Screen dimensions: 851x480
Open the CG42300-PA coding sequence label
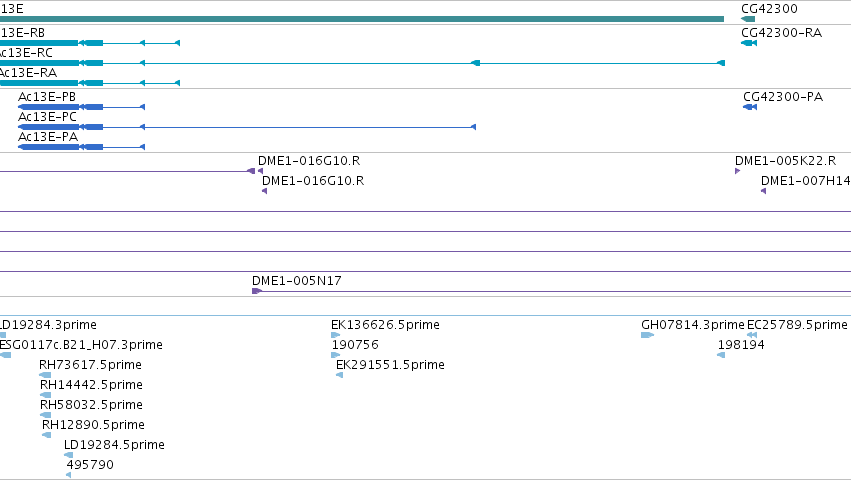click(x=783, y=97)
